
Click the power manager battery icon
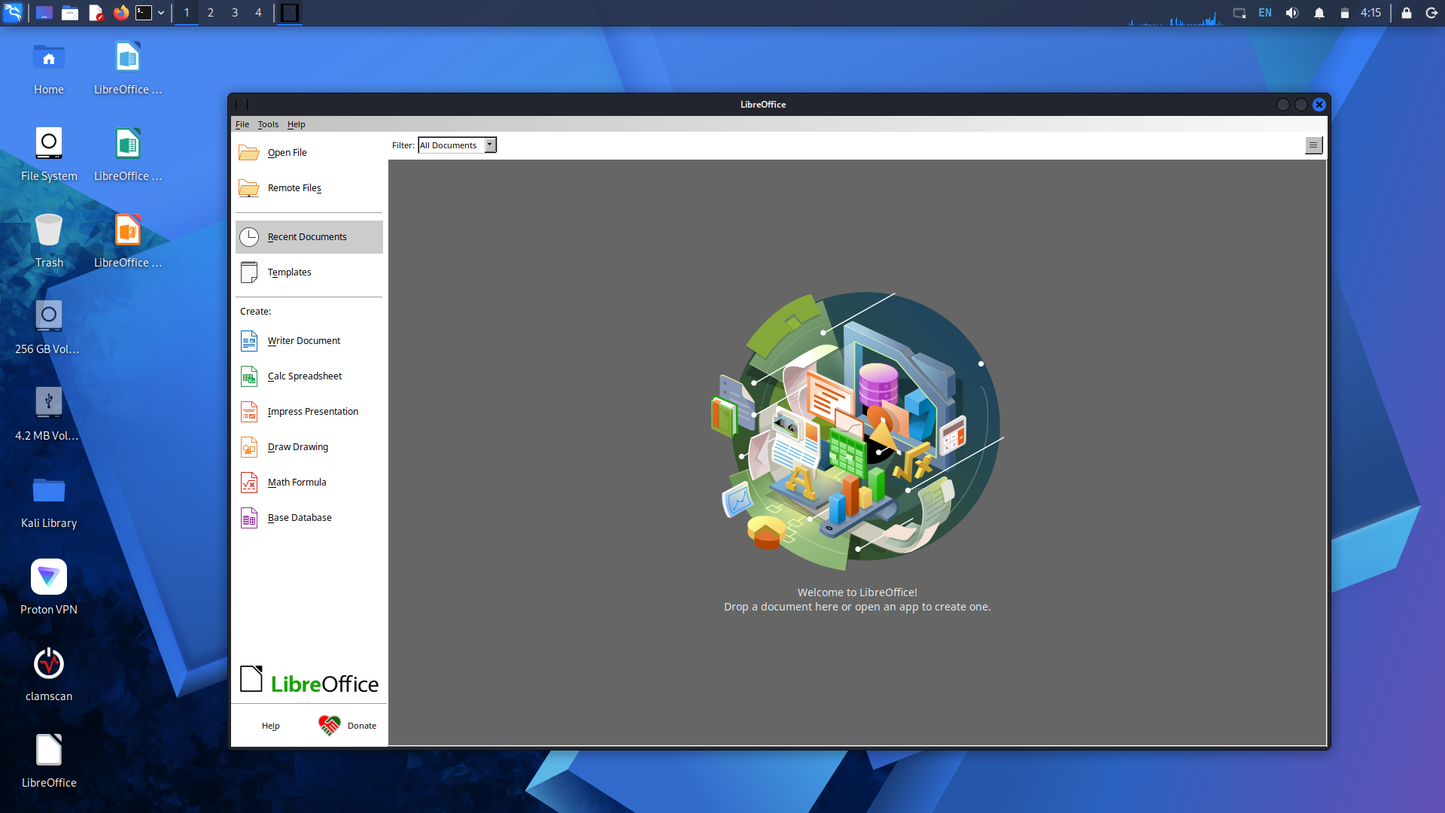pyautogui.click(x=1345, y=13)
